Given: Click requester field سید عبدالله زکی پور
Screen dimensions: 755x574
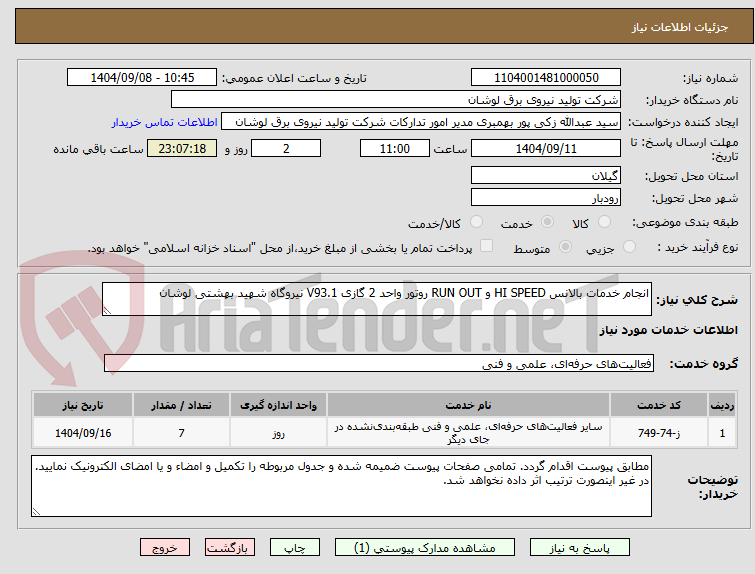Looking at the screenshot, I should pos(421,122).
